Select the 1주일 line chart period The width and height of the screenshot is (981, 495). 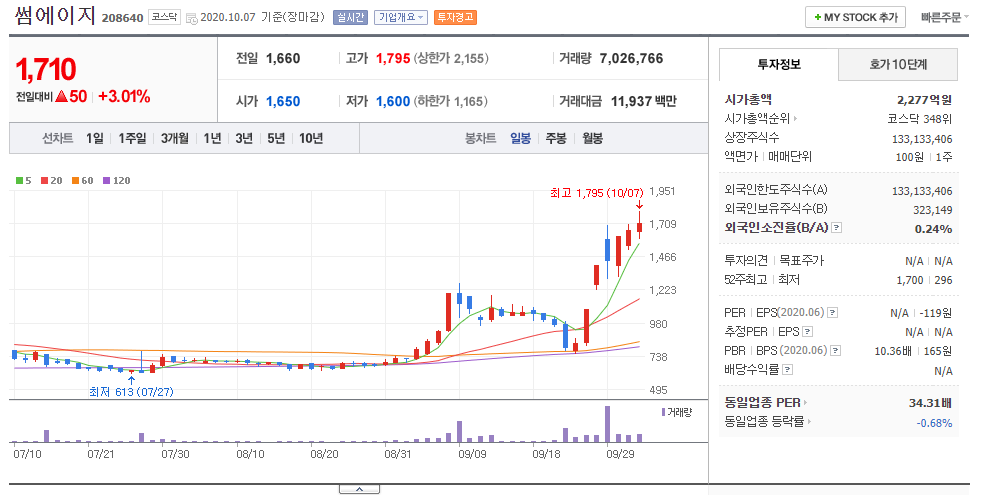[x=132, y=138]
